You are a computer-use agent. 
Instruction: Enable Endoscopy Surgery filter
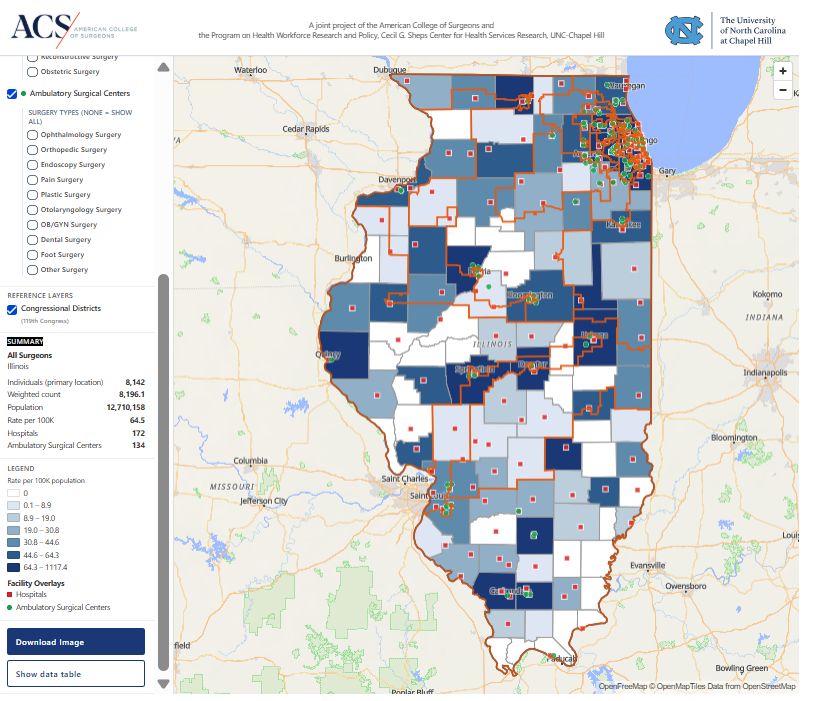tap(32, 165)
